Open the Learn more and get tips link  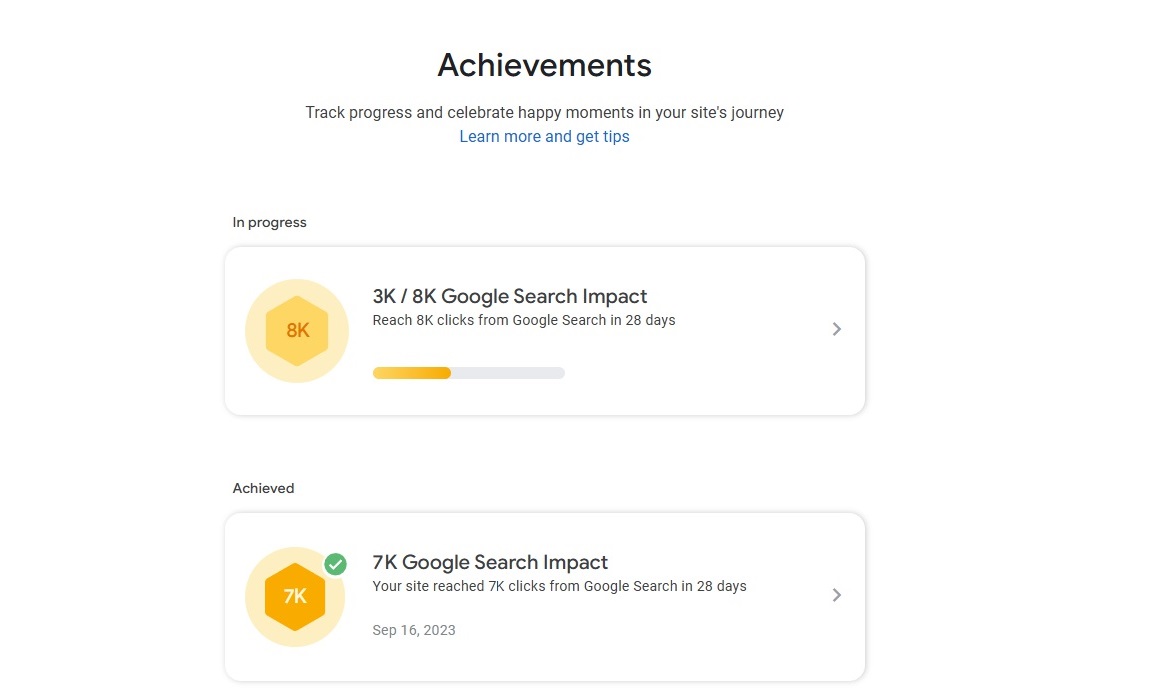[544, 136]
